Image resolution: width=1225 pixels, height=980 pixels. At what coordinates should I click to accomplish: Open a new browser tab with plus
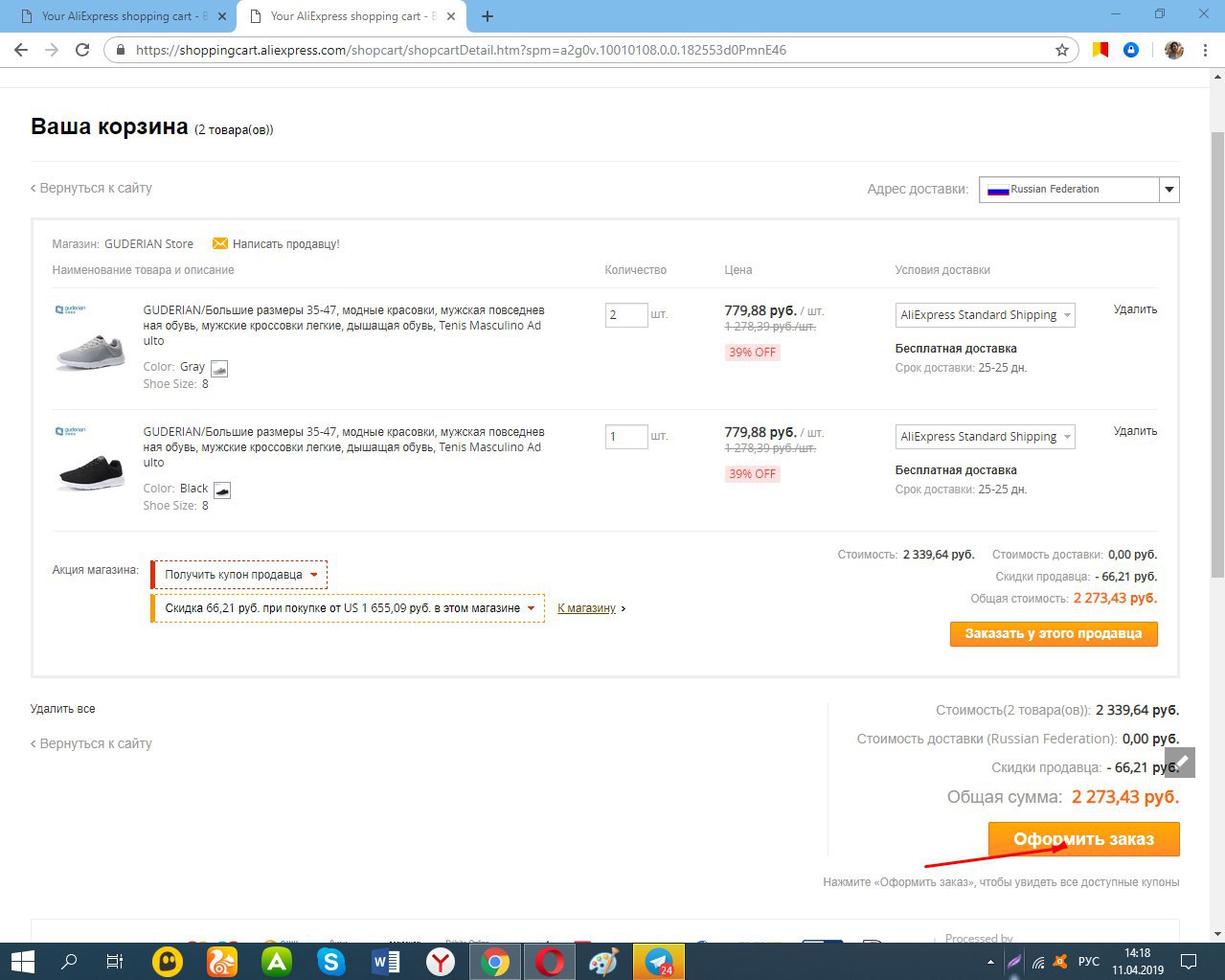click(488, 16)
